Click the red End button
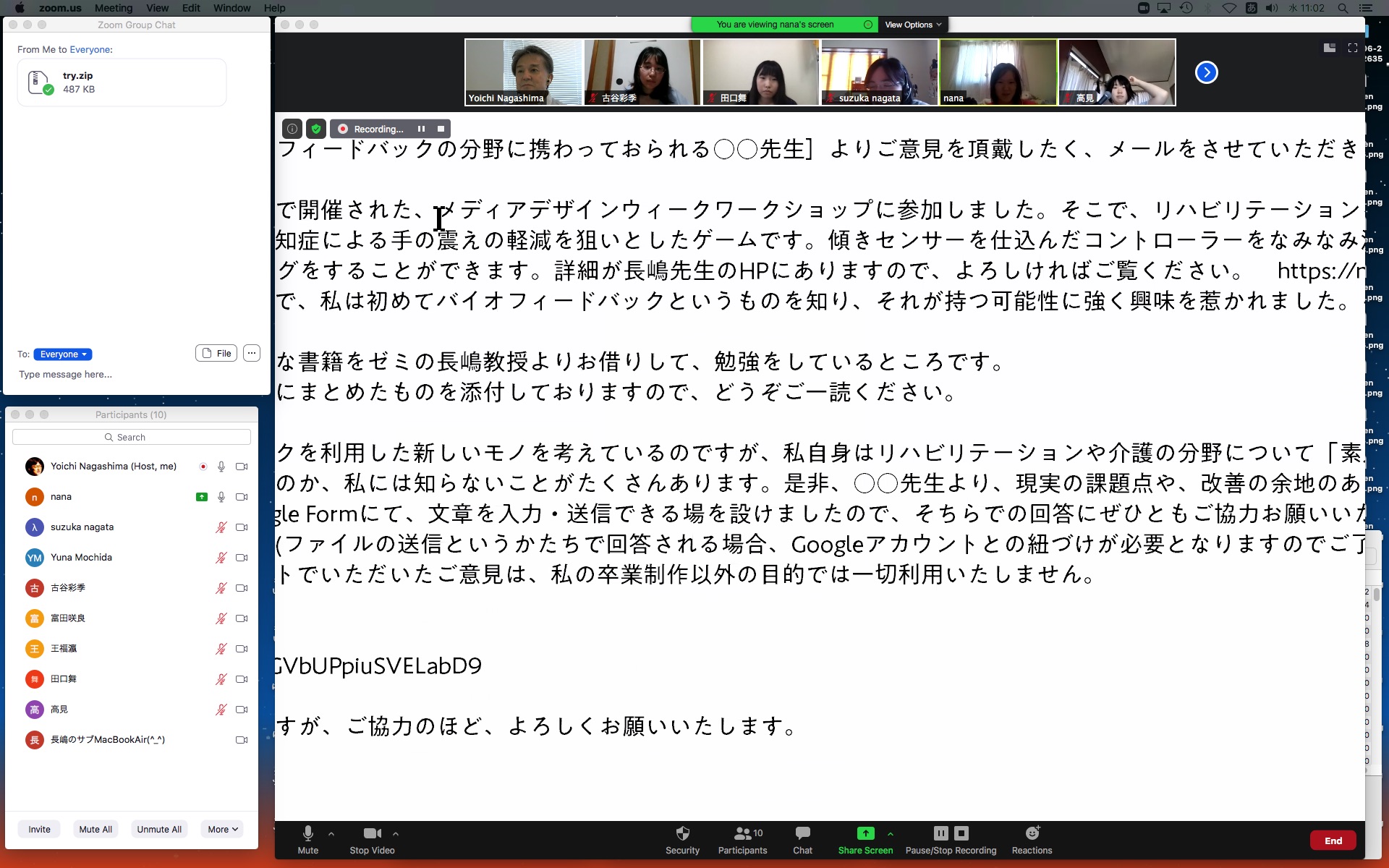 click(x=1333, y=841)
